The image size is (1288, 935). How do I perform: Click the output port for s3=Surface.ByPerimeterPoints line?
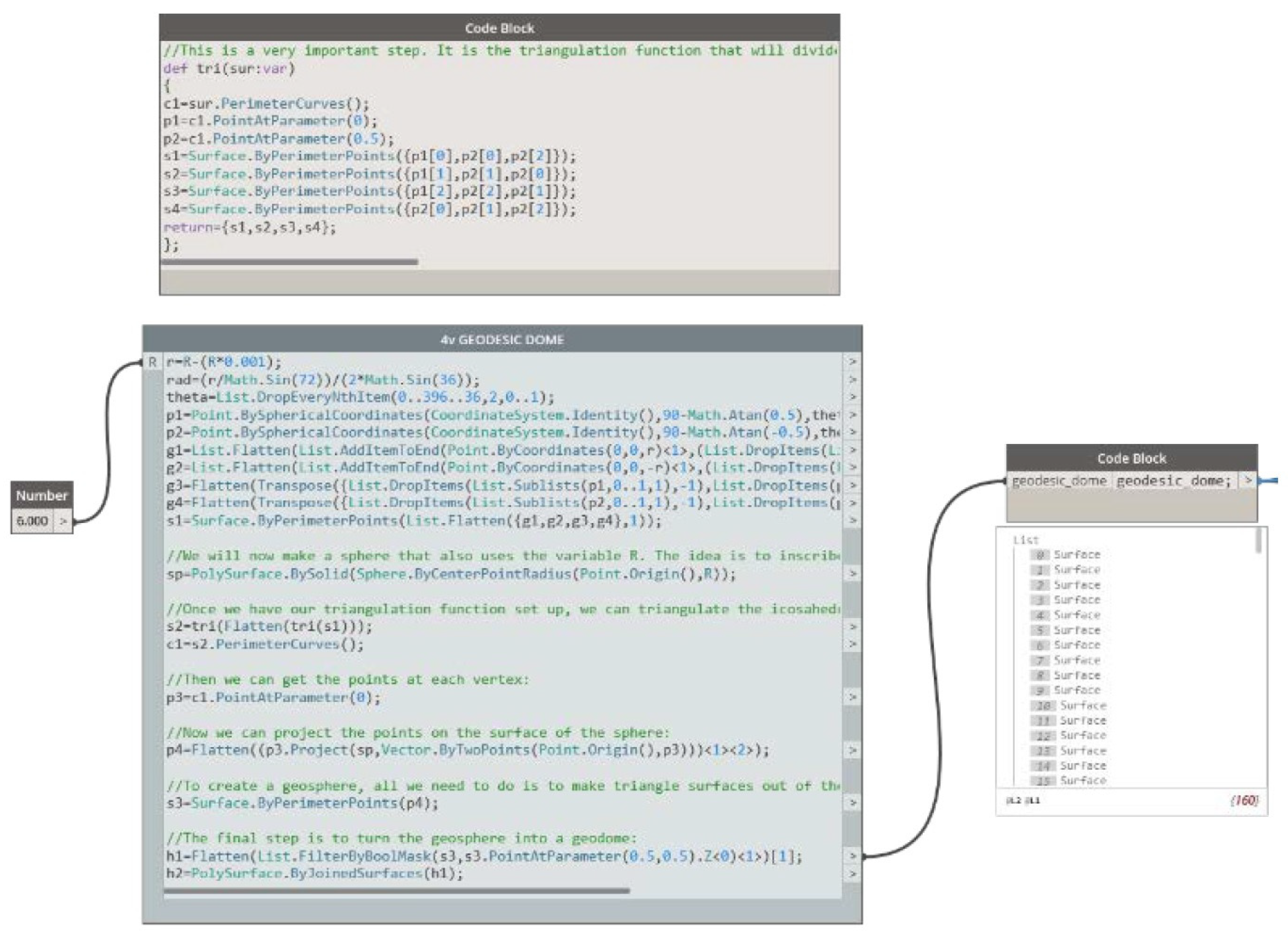(852, 803)
